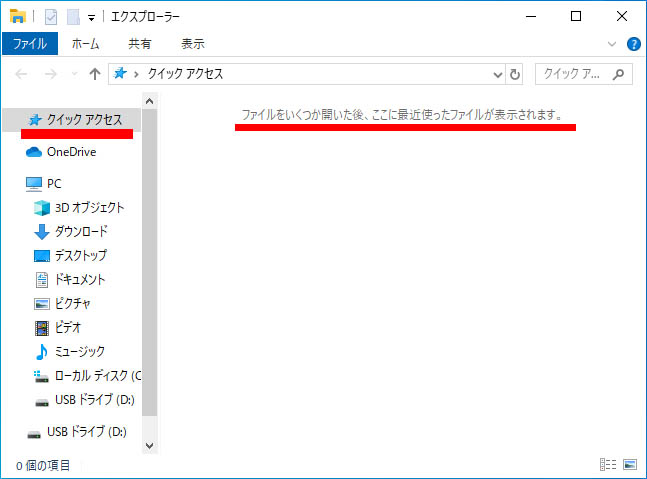647x479 pixels.
Task: Click the search magnifier icon
Action: (618, 74)
